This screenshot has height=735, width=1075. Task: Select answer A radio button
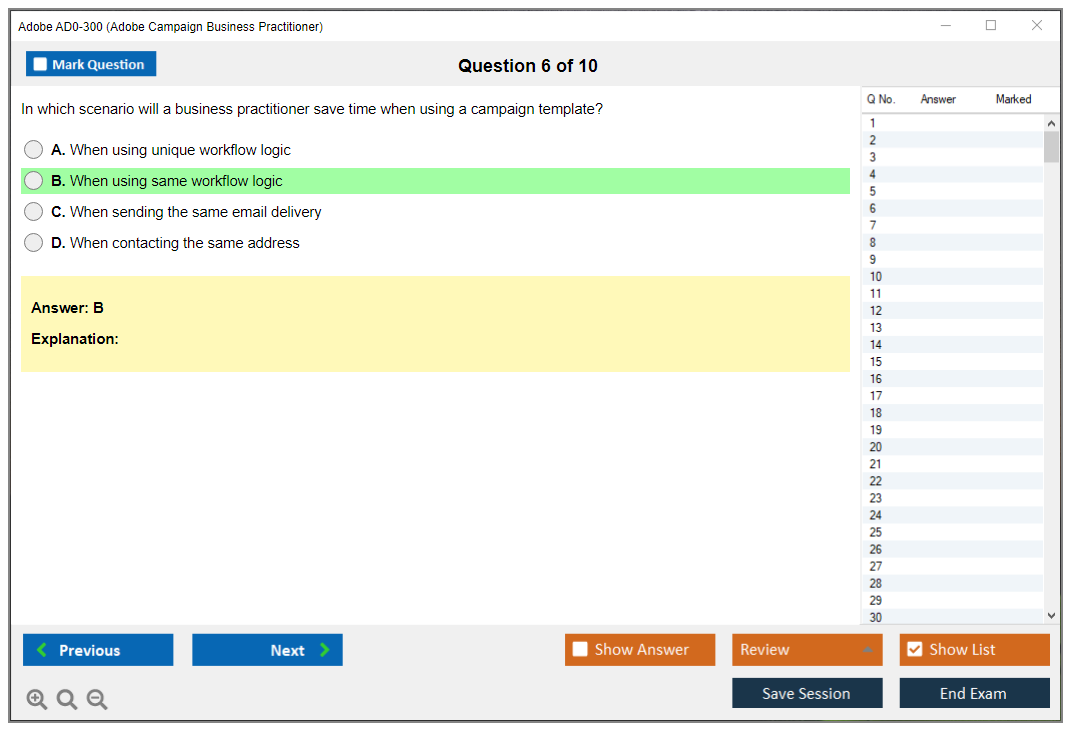34,150
